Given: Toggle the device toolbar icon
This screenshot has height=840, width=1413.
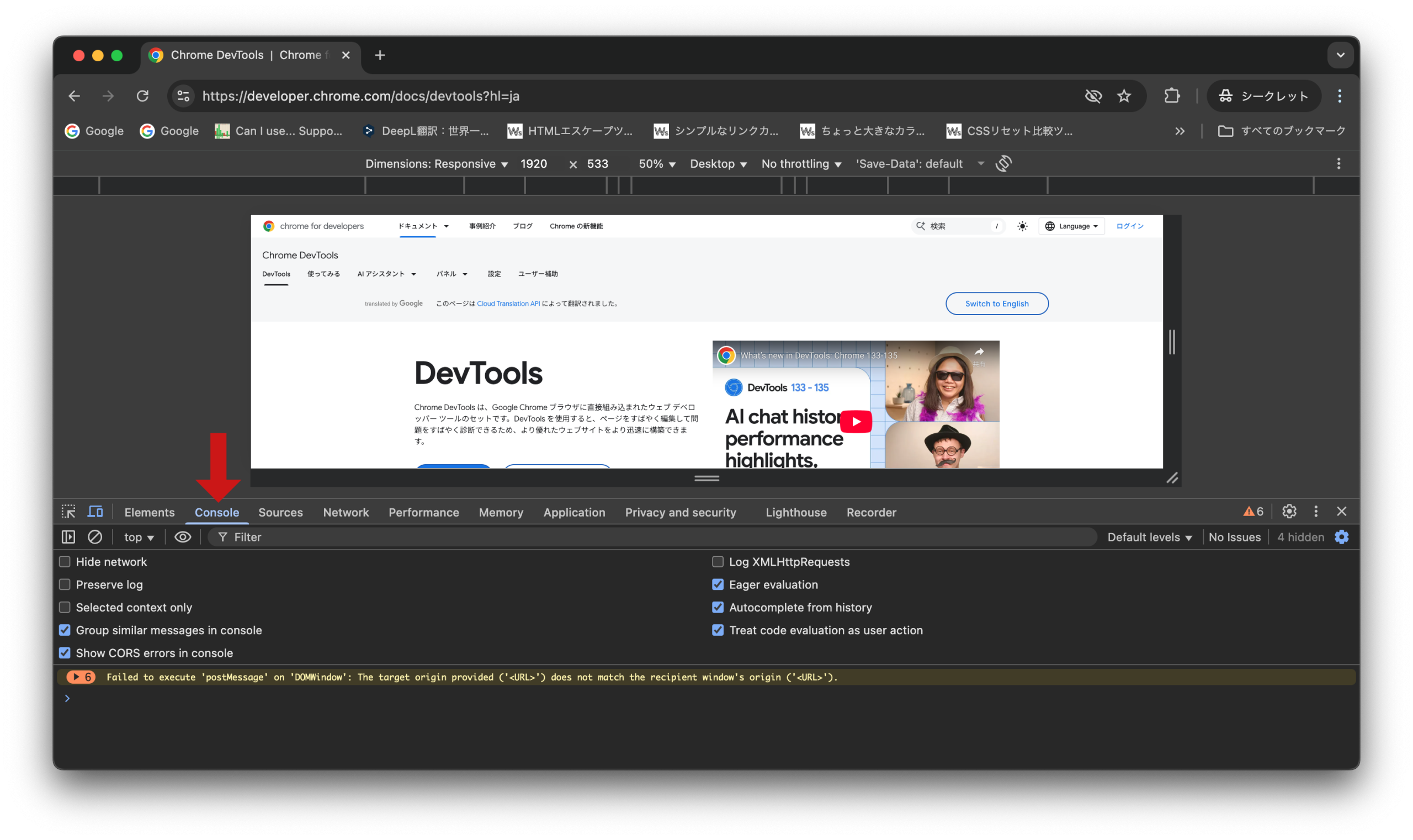Looking at the screenshot, I should click(95, 512).
